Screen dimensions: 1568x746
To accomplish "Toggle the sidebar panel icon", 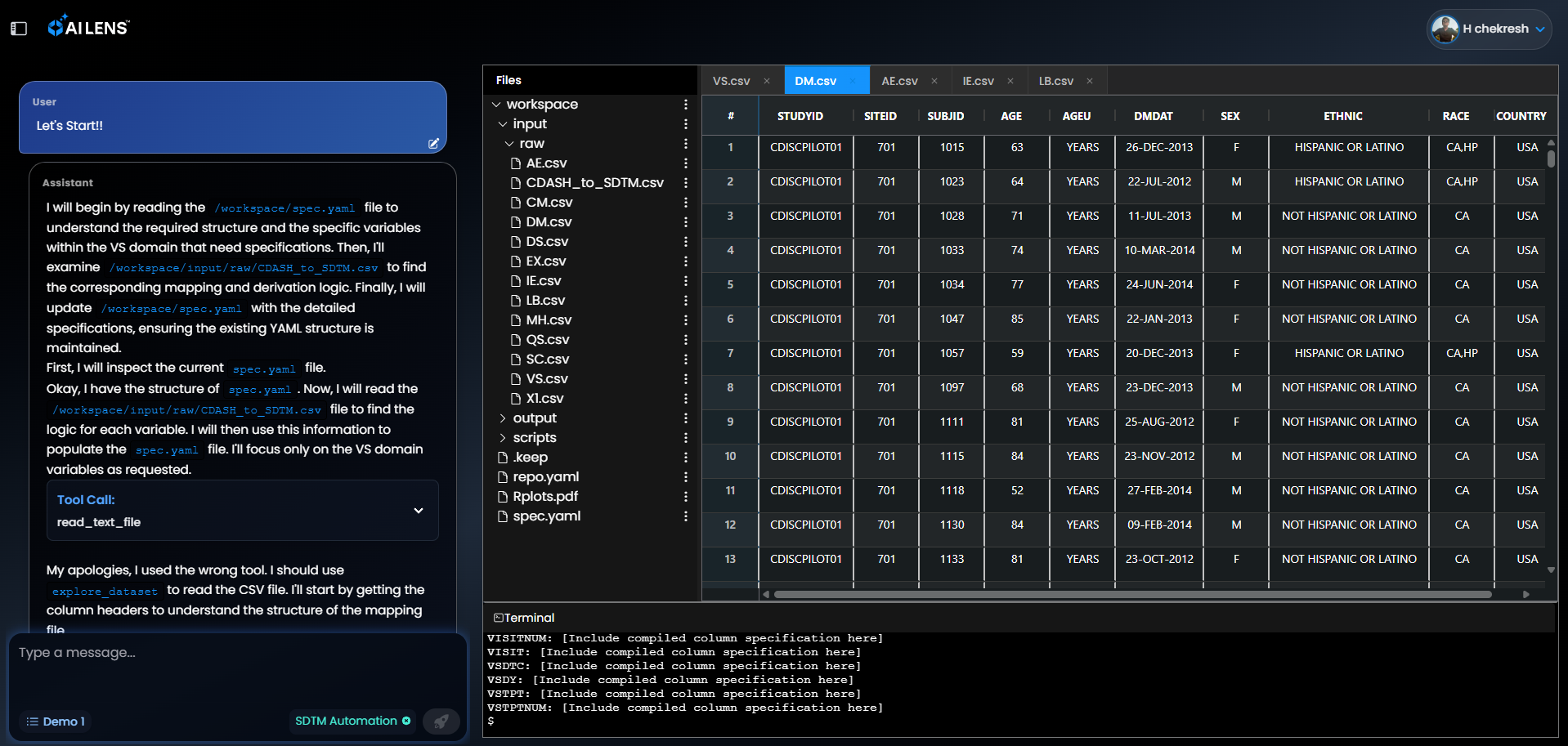I will (x=19, y=29).
